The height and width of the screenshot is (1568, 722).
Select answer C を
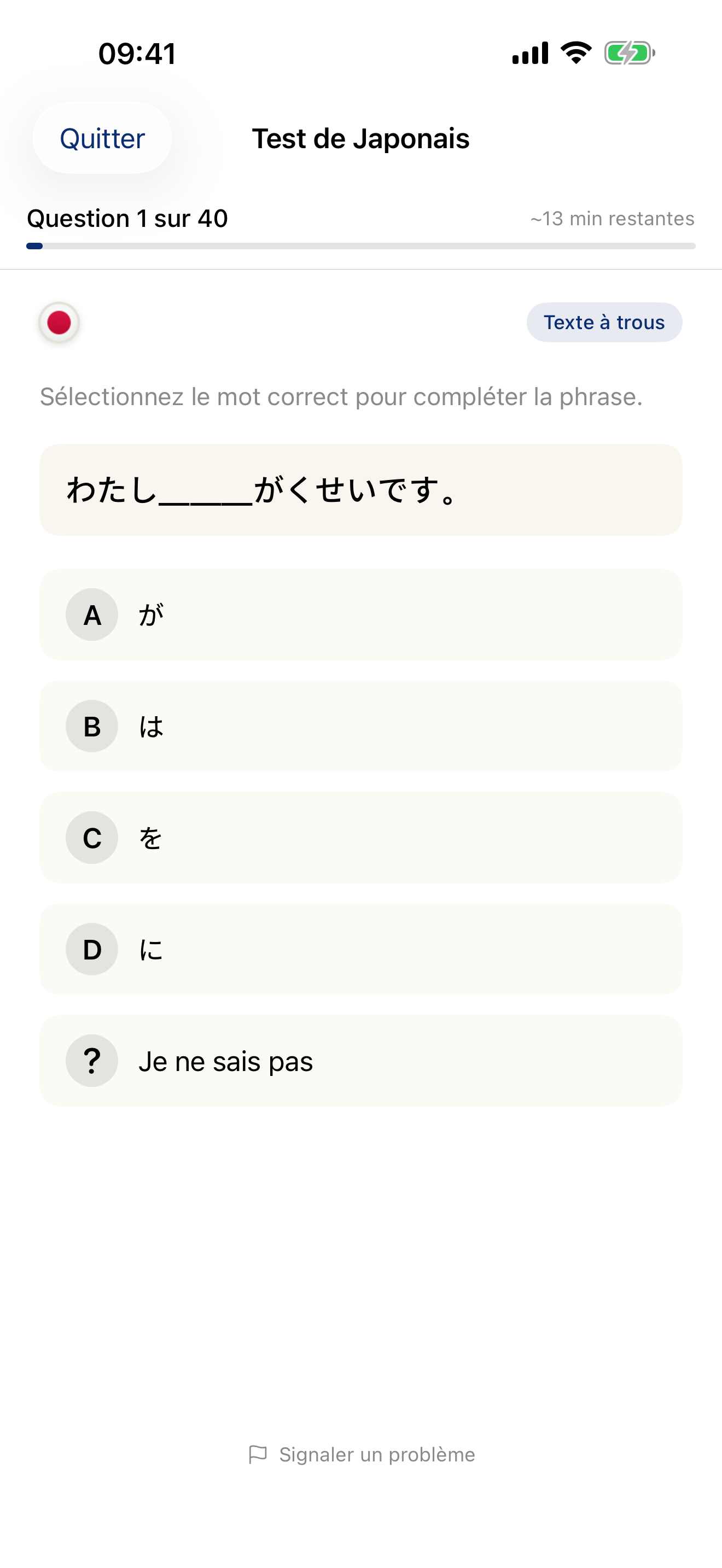(x=360, y=838)
